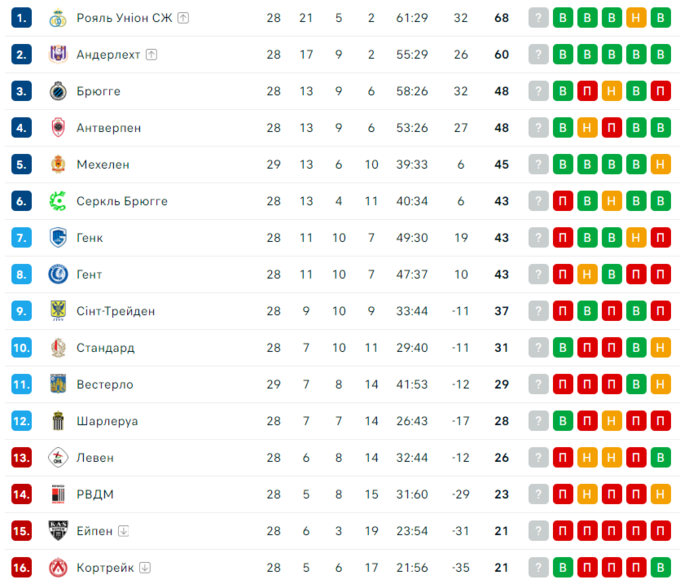Click the promotion arrow beside Андерлехт
This screenshot has width=680, height=584.
click(x=151, y=55)
